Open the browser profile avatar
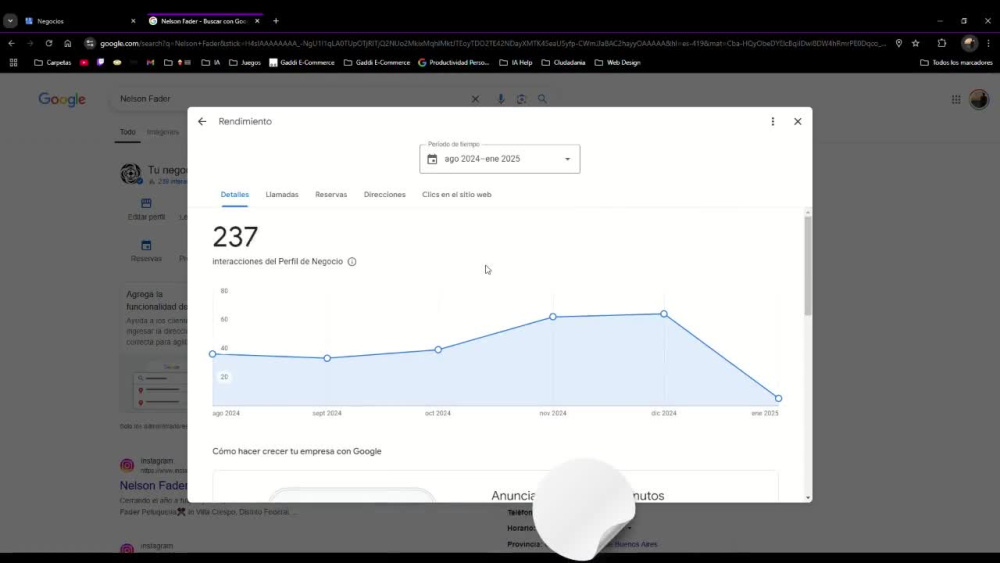The image size is (1000, 563). (969, 43)
